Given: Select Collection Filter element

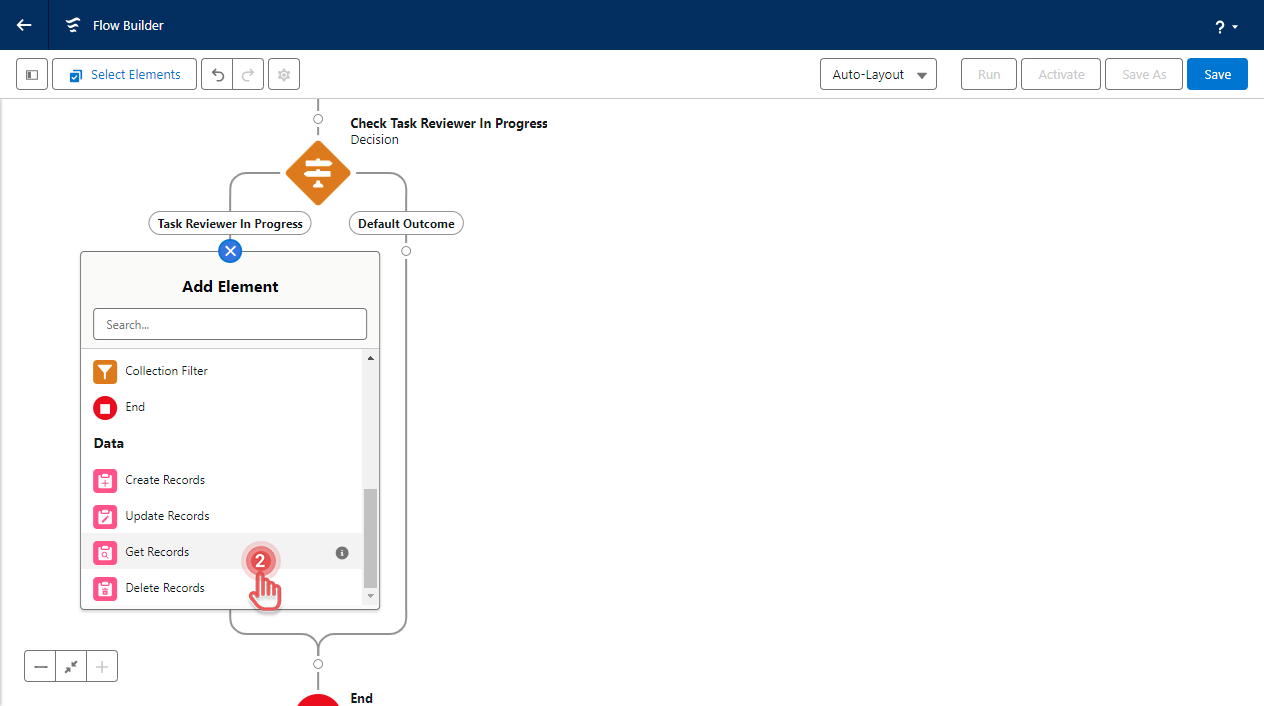Looking at the screenshot, I should [x=166, y=371].
